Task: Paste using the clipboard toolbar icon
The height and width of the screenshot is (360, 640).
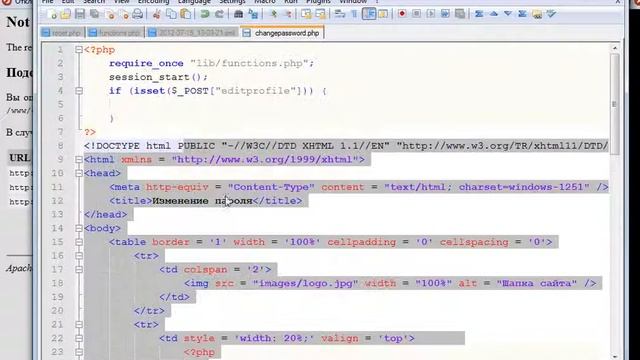Action: point(185,14)
